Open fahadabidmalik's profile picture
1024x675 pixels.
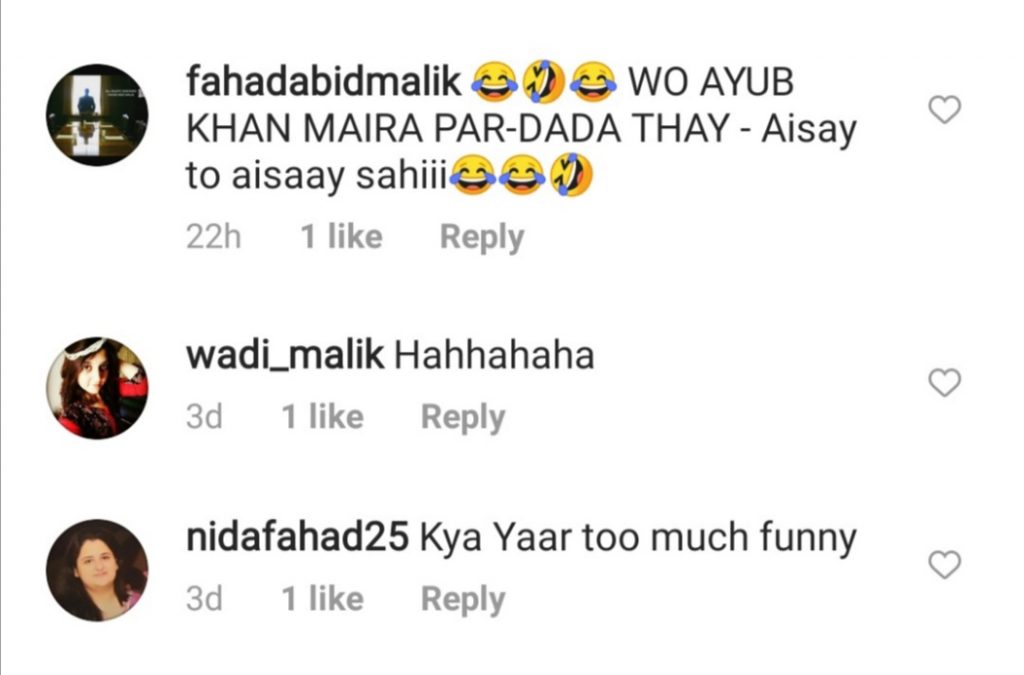(x=97, y=115)
